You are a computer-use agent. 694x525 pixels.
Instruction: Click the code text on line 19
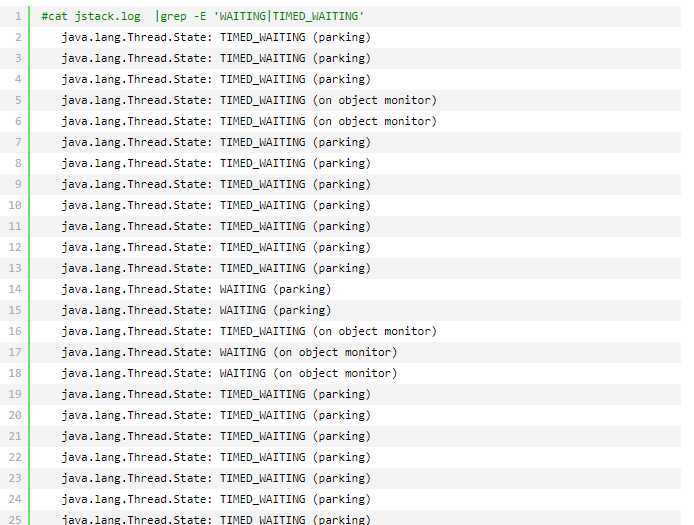(216, 394)
